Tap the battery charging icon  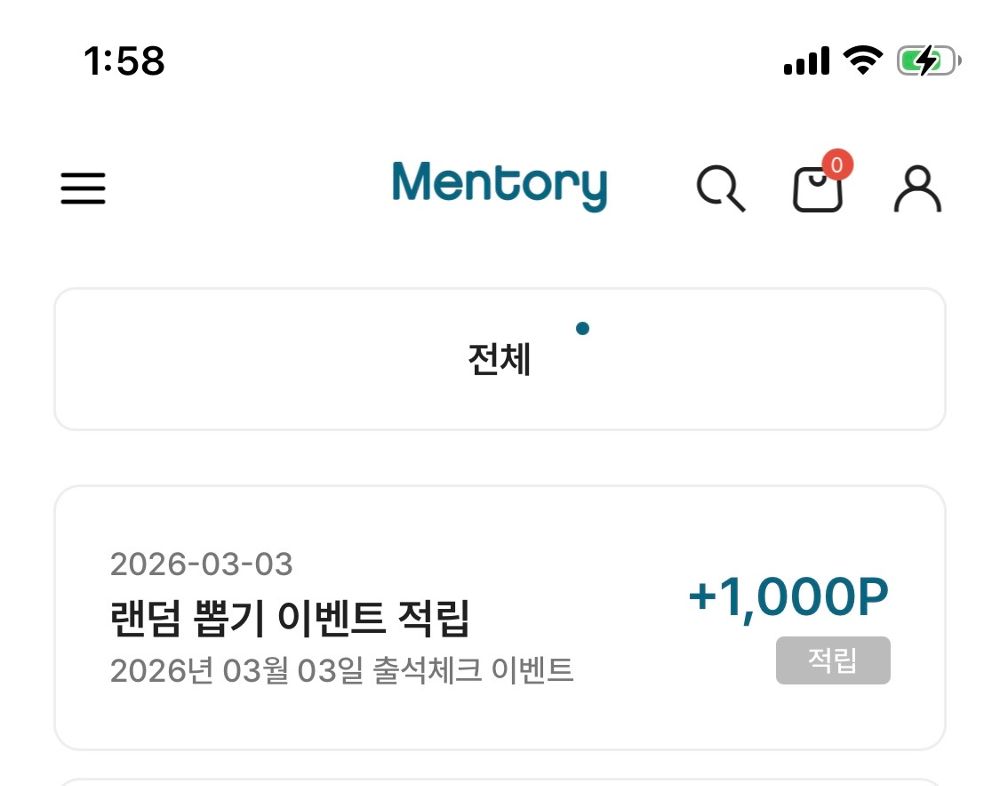point(925,60)
